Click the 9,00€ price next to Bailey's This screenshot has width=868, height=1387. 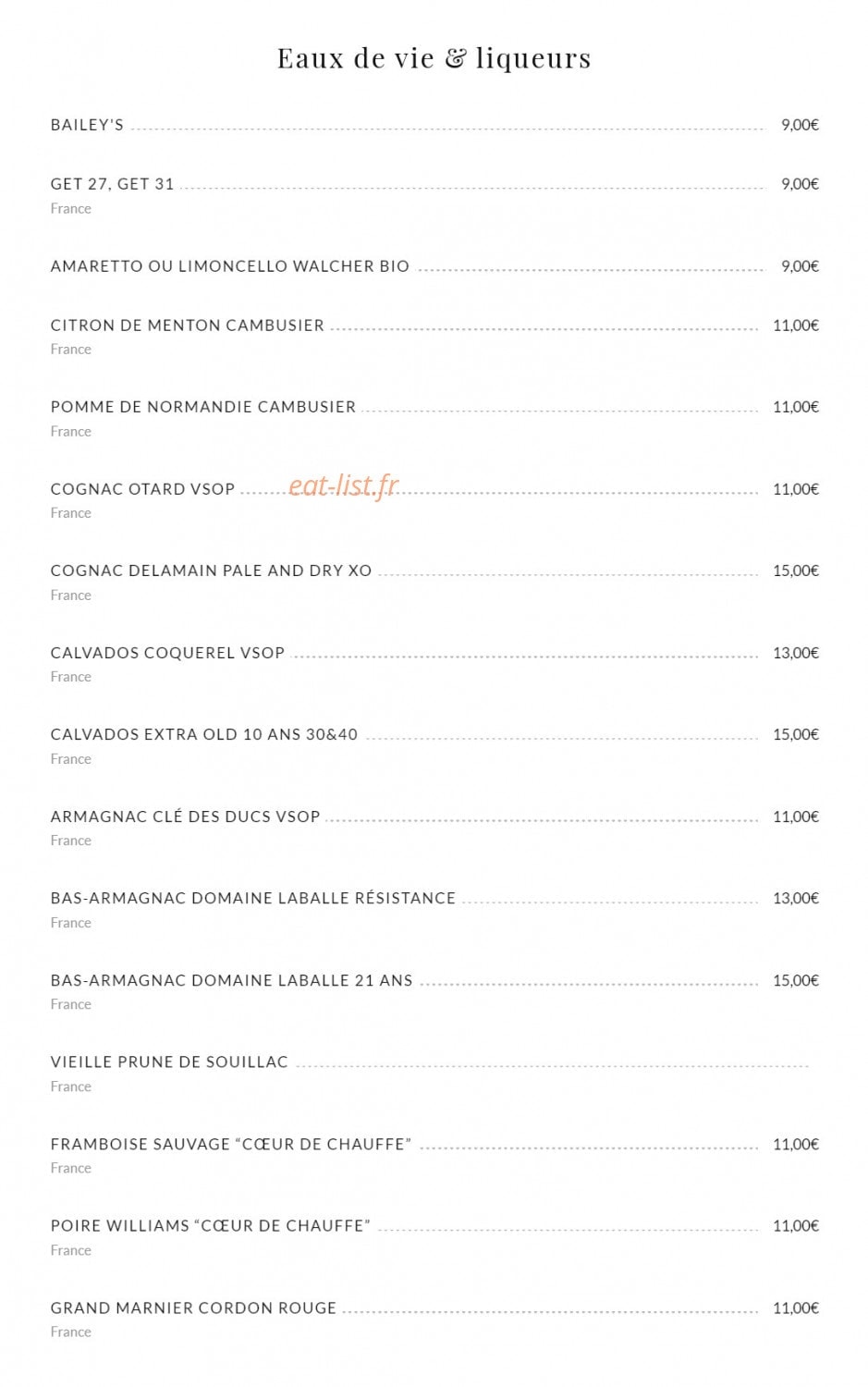coord(801,125)
